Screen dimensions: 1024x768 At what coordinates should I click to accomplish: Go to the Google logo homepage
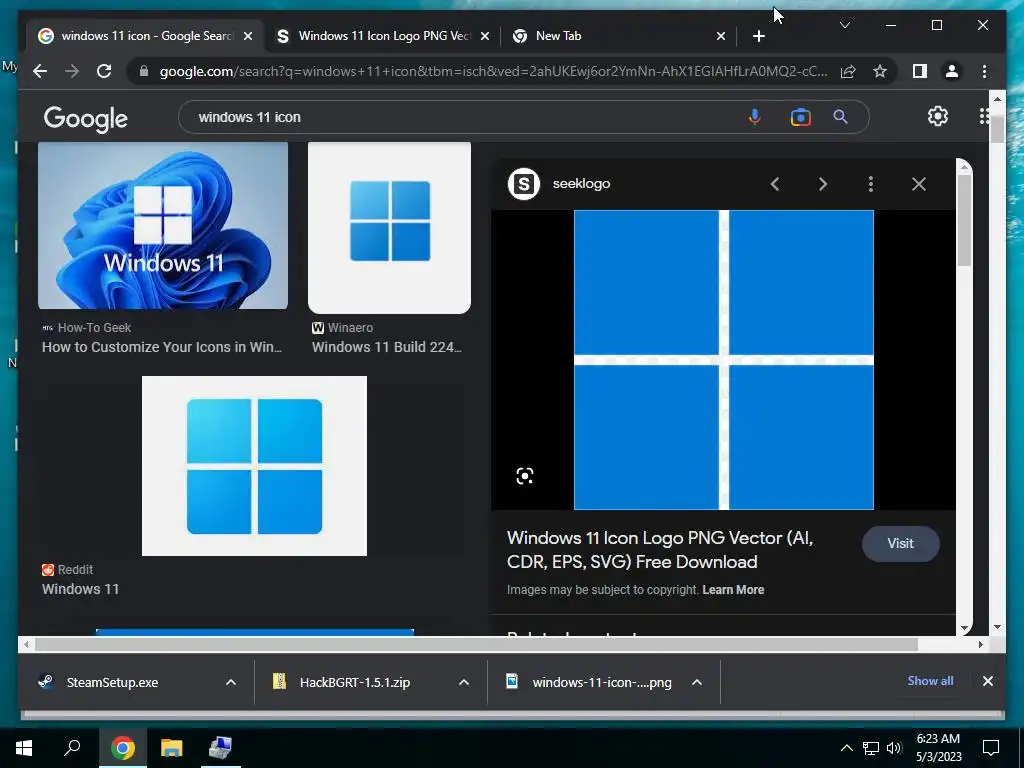point(86,119)
